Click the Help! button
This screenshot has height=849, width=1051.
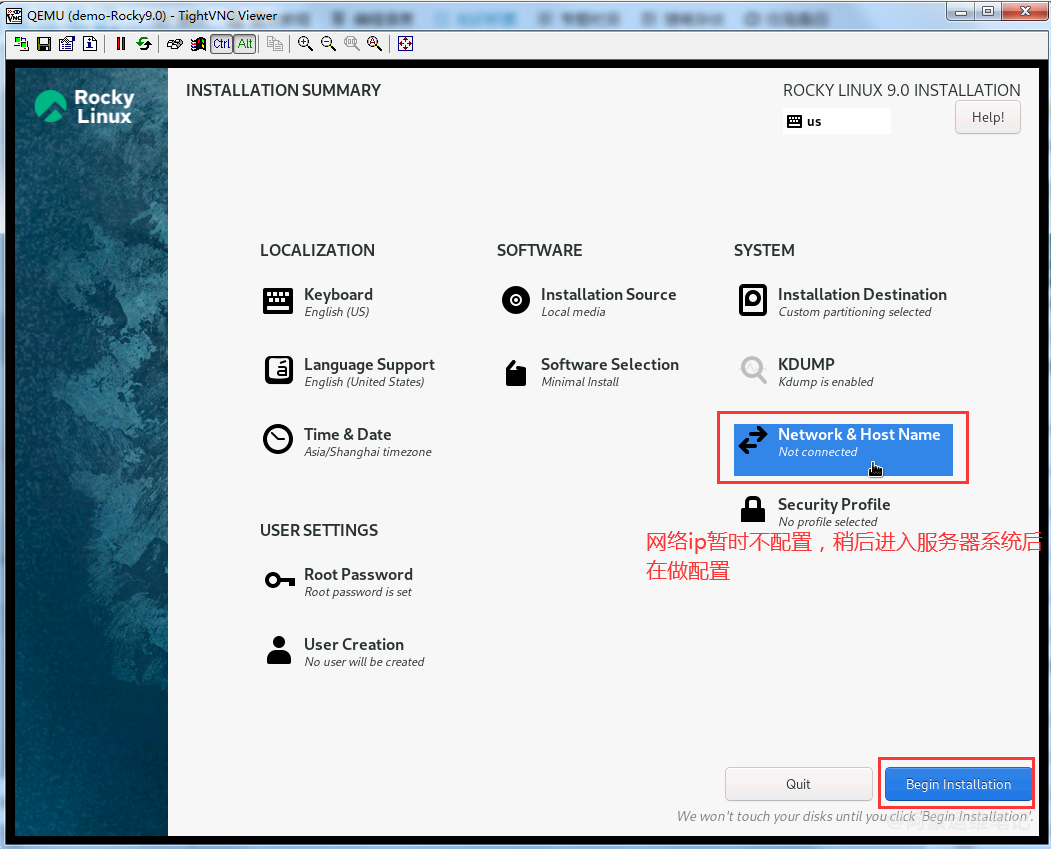click(987, 117)
